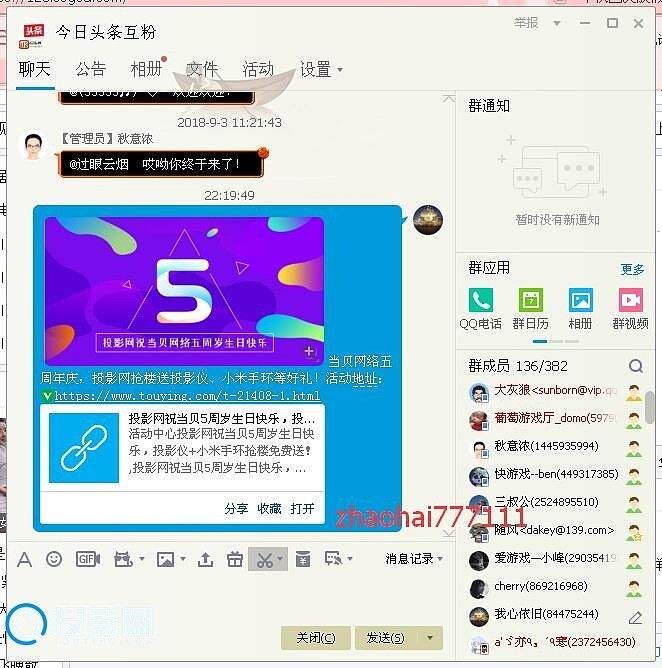Click the star admin icon beside 随风
This screenshot has width=662, height=668.
634,532
